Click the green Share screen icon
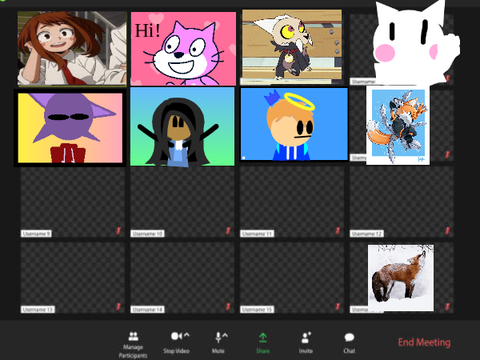The height and width of the screenshot is (360, 480). pos(263,338)
